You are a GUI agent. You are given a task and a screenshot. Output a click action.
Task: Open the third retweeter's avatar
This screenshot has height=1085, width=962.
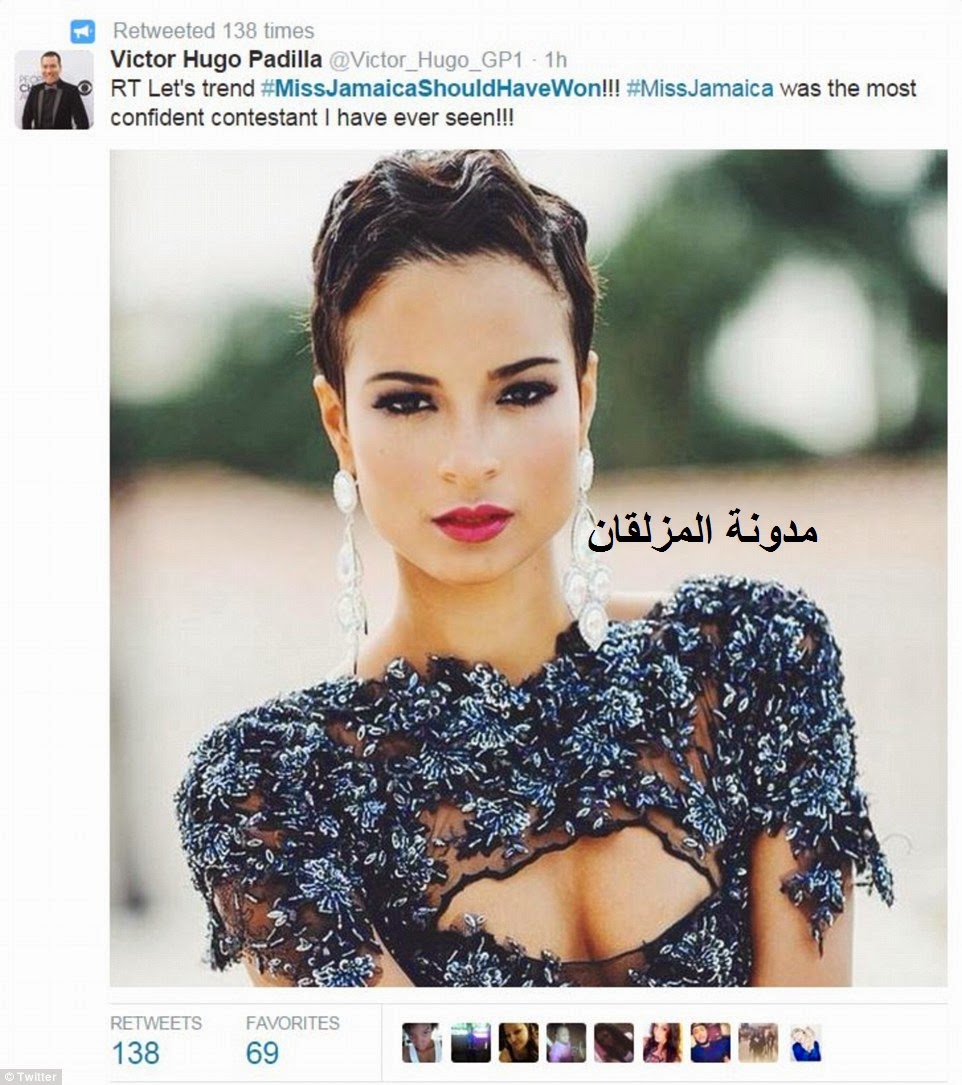518,1043
